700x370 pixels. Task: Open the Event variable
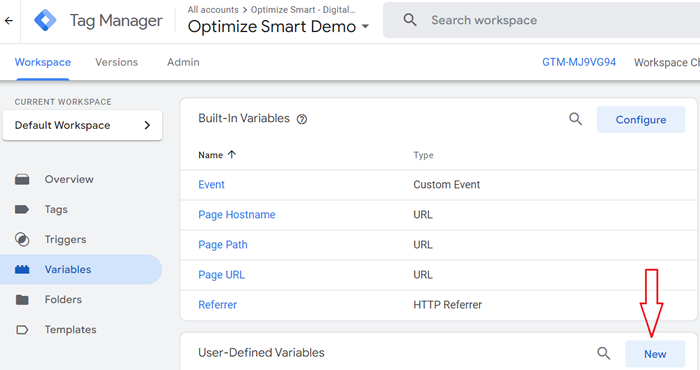211,185
